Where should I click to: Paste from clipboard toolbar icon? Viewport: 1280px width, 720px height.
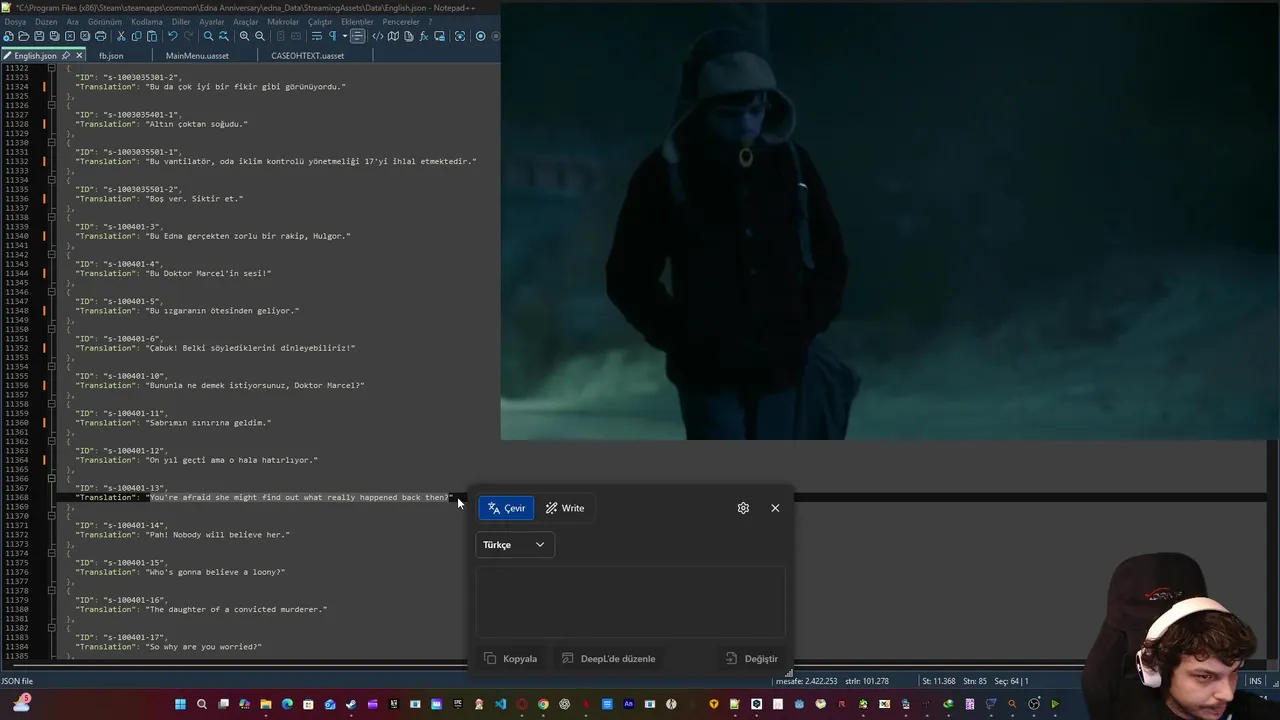pos(152,36)
